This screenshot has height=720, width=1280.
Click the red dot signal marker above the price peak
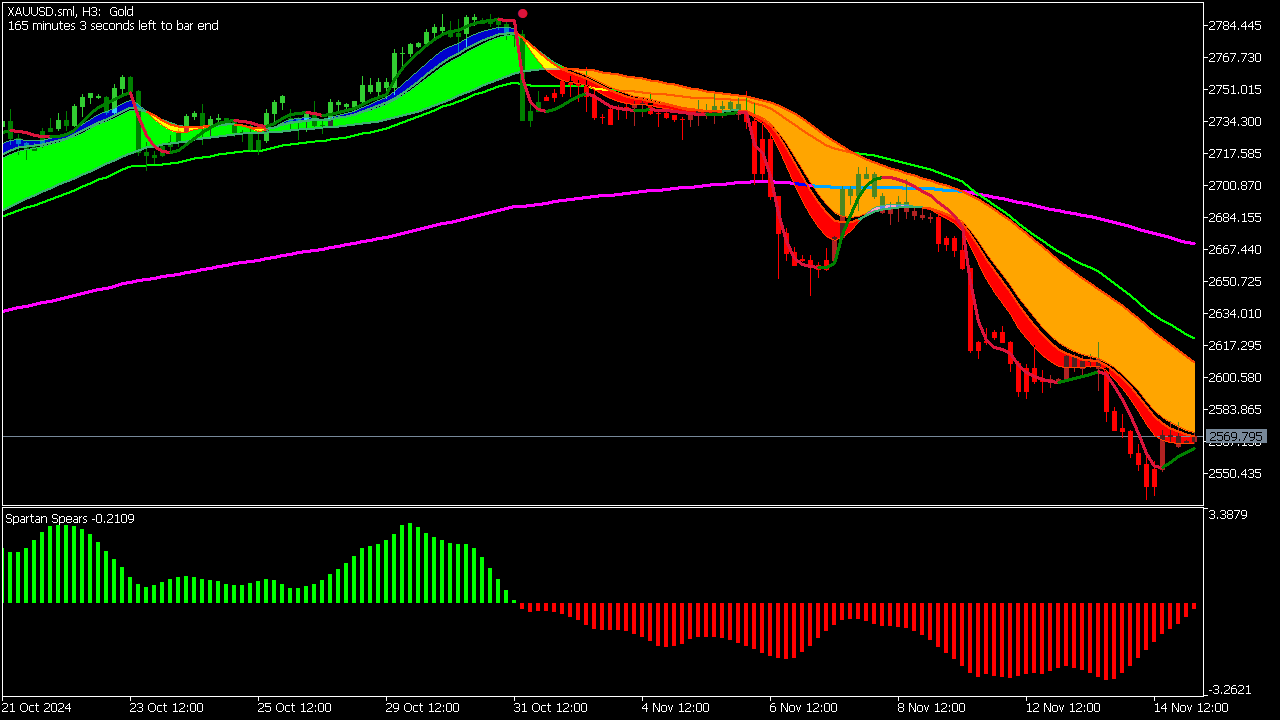coord(523,14)
